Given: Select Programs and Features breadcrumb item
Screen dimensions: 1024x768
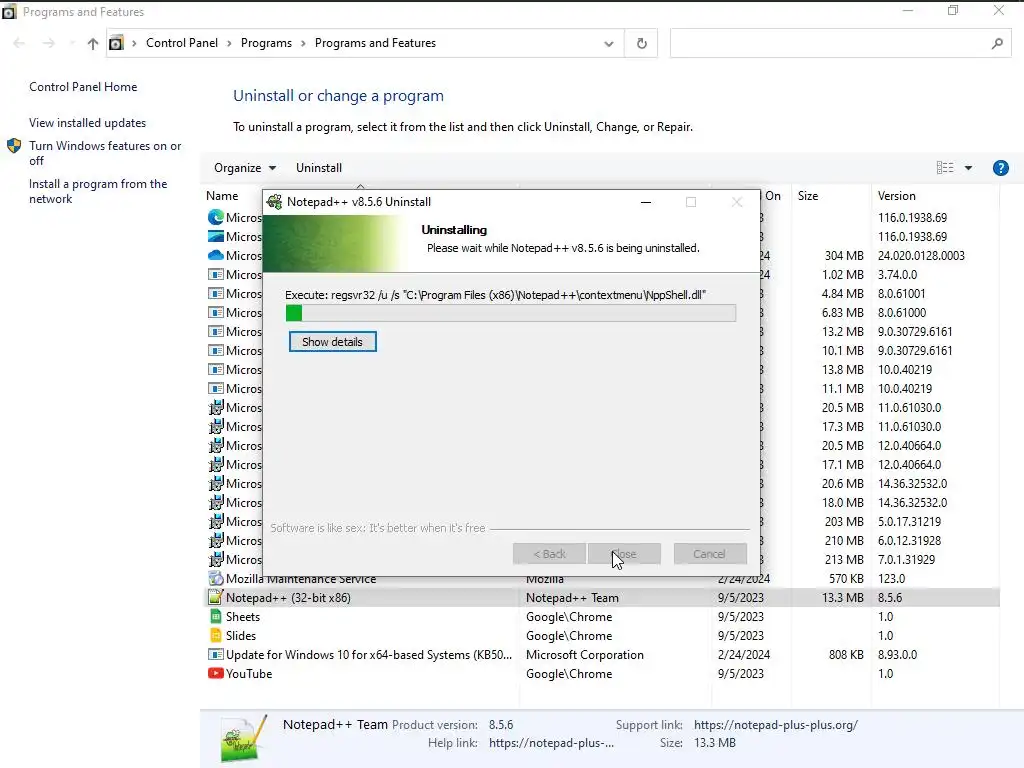Looking at the screenshot, I should click(375, 43).
